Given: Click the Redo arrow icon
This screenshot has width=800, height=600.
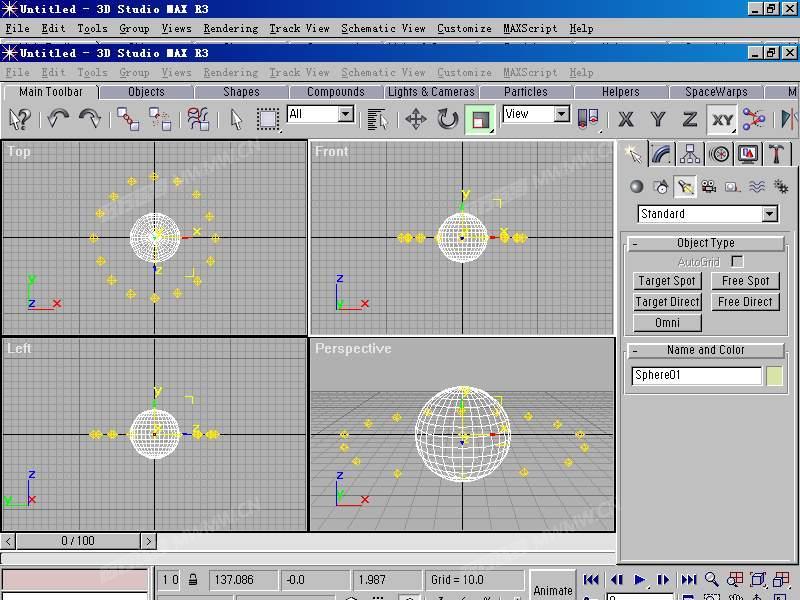Looking at the screenshot, I should [90, 119].
